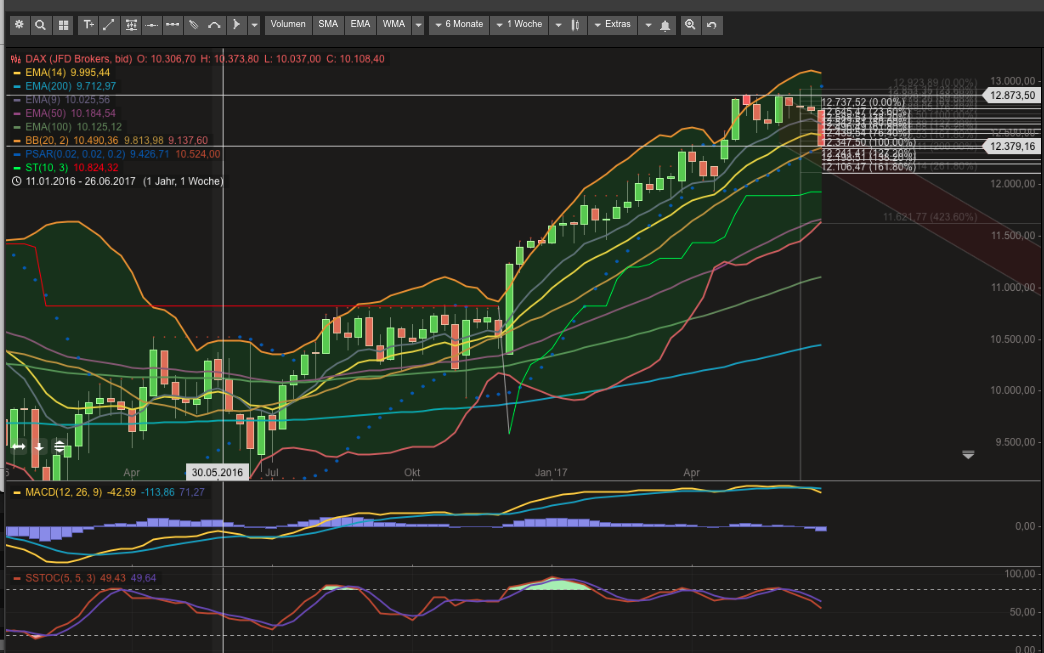Open the 1 Woche interval dropdown
The width and height of the screenshot is (1044, 653).
(520, 25)
